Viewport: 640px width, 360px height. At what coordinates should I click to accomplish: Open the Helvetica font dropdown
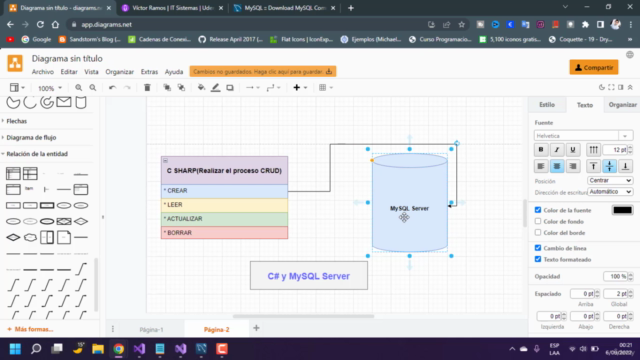pyautogui.click(x=583, y=136)
